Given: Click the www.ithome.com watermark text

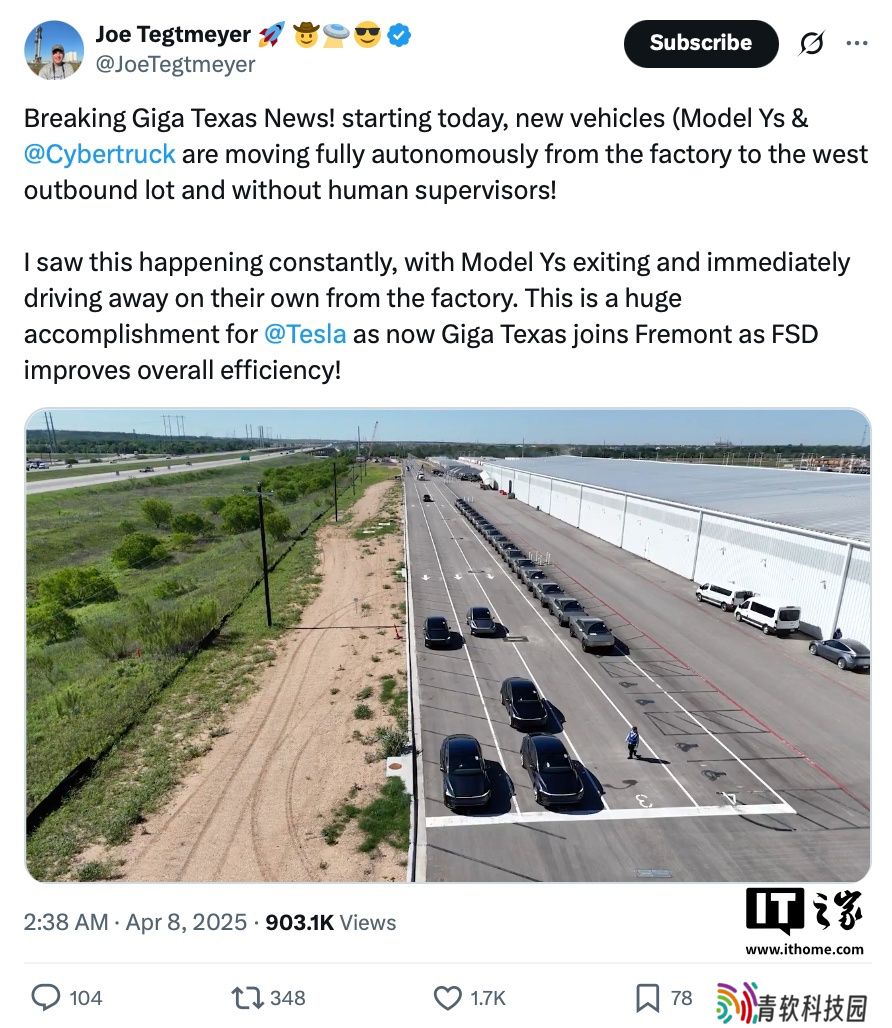Looking at the screenshot, I should pyautogui.click(x=804, y=949).
